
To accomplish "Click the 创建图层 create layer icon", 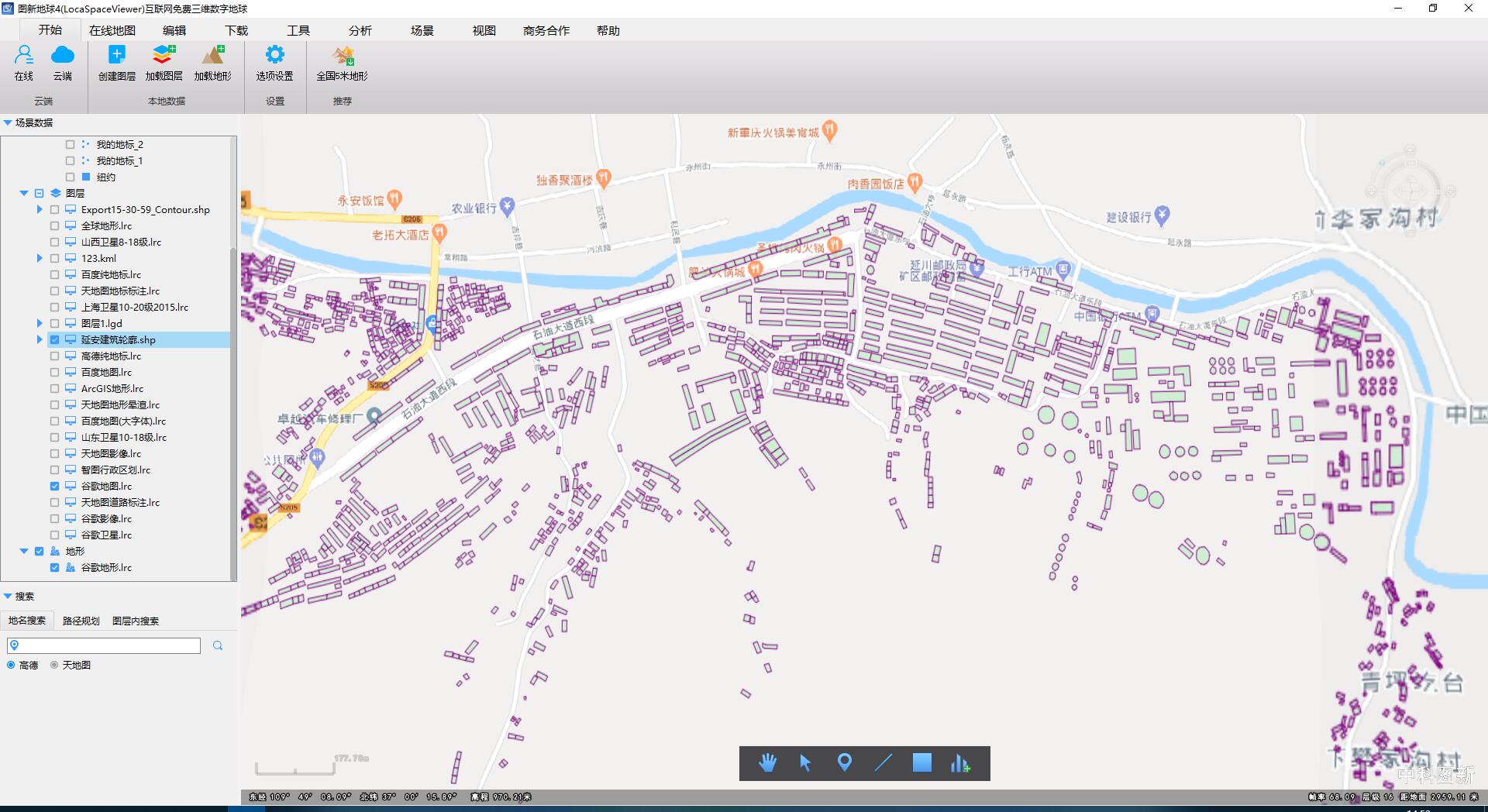I will point(116,56).
